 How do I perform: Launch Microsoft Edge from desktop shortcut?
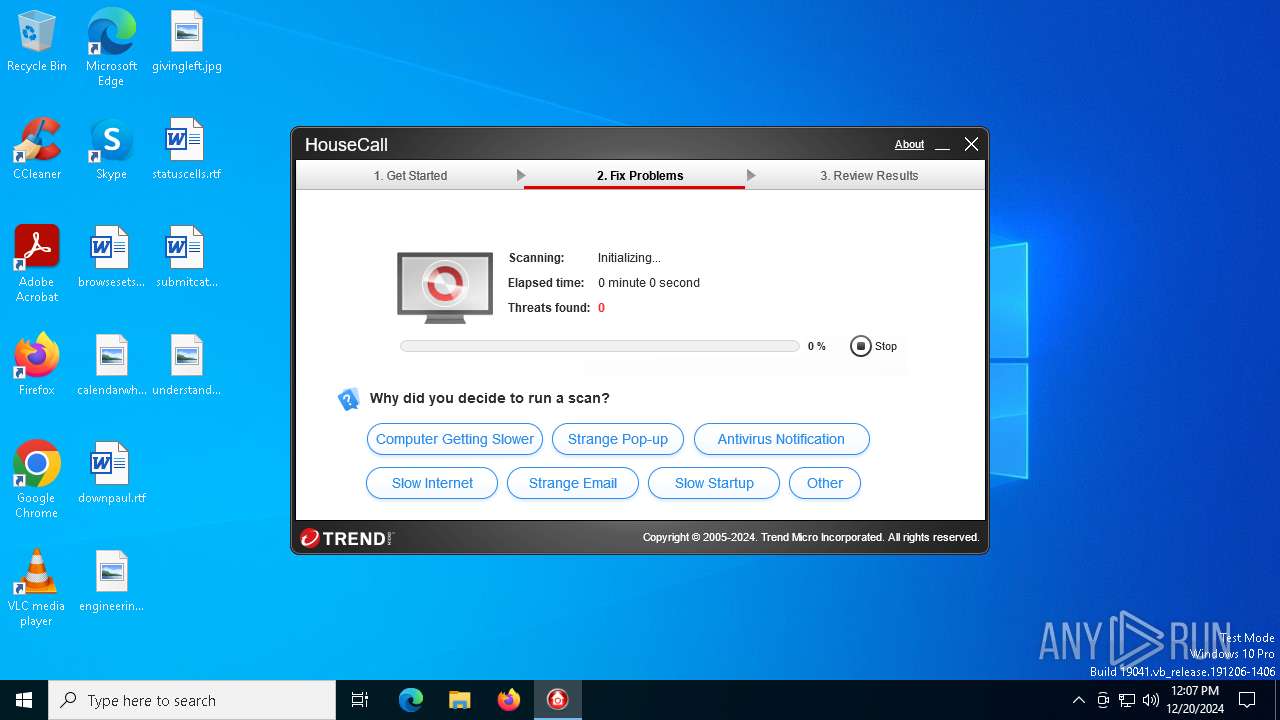pos(111,48)
